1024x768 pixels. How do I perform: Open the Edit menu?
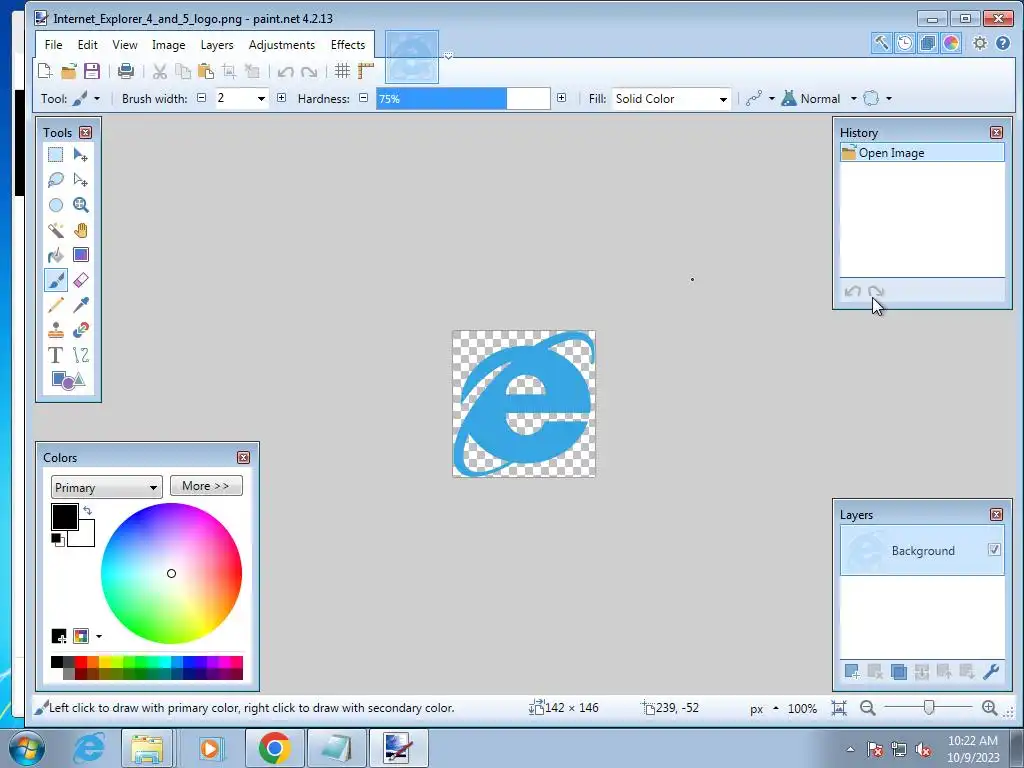coord(88,45)
